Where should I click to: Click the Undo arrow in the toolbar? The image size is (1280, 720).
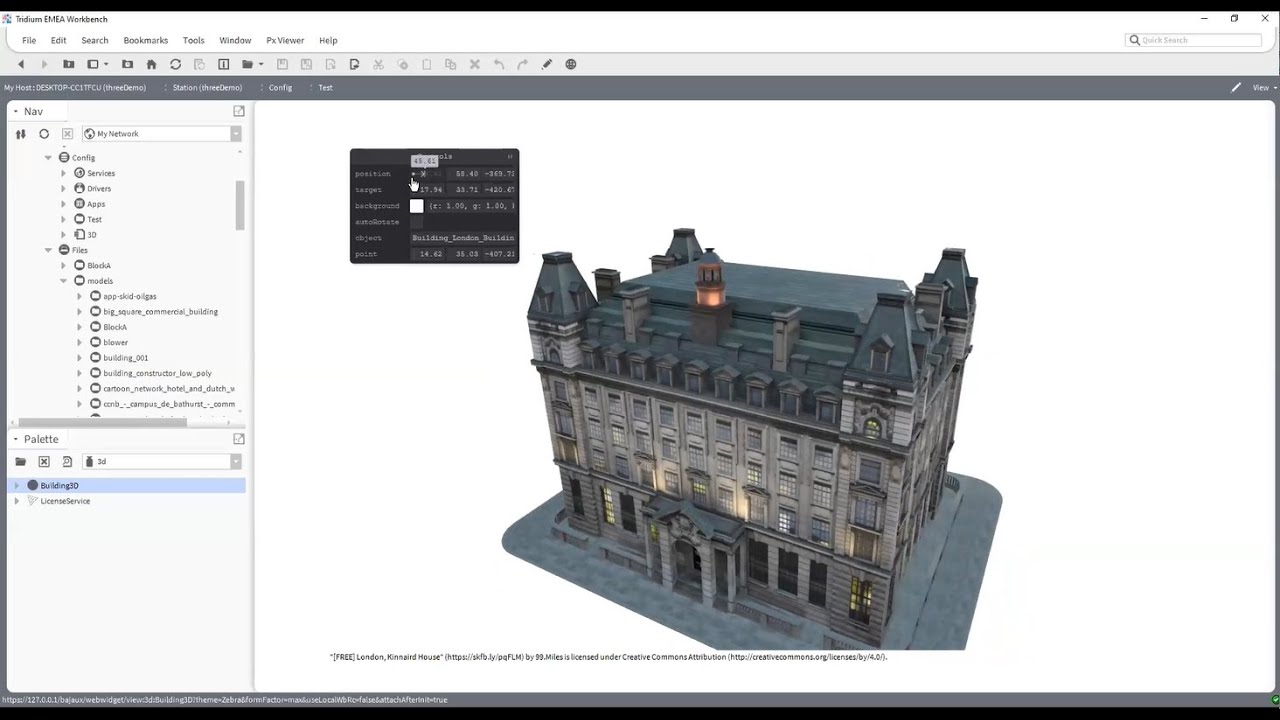pos(498,64)
